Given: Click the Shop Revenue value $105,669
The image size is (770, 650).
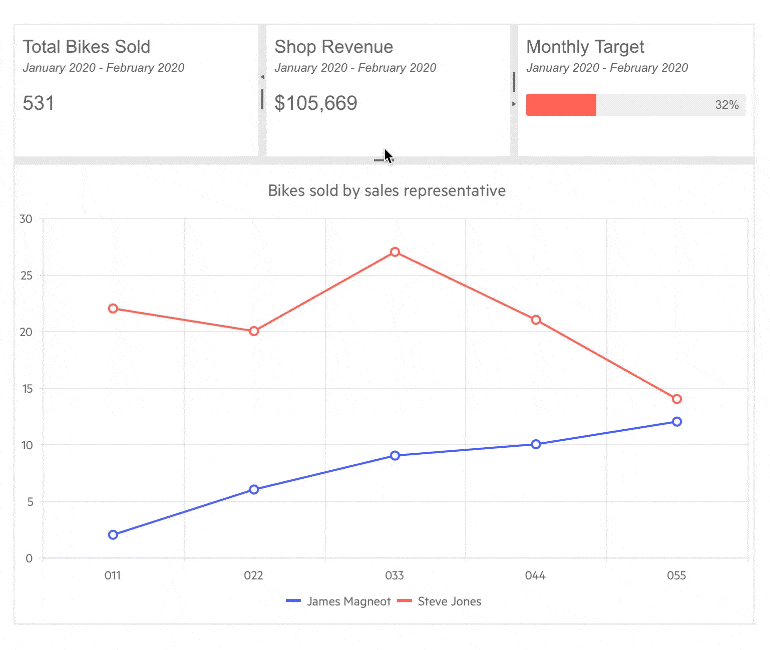Looking at the screenshot, I should [x=315, y=103].
